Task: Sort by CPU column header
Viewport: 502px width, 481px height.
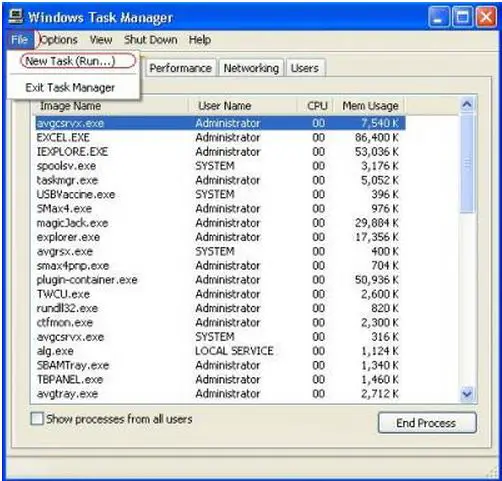Action: tap(315, 106)
